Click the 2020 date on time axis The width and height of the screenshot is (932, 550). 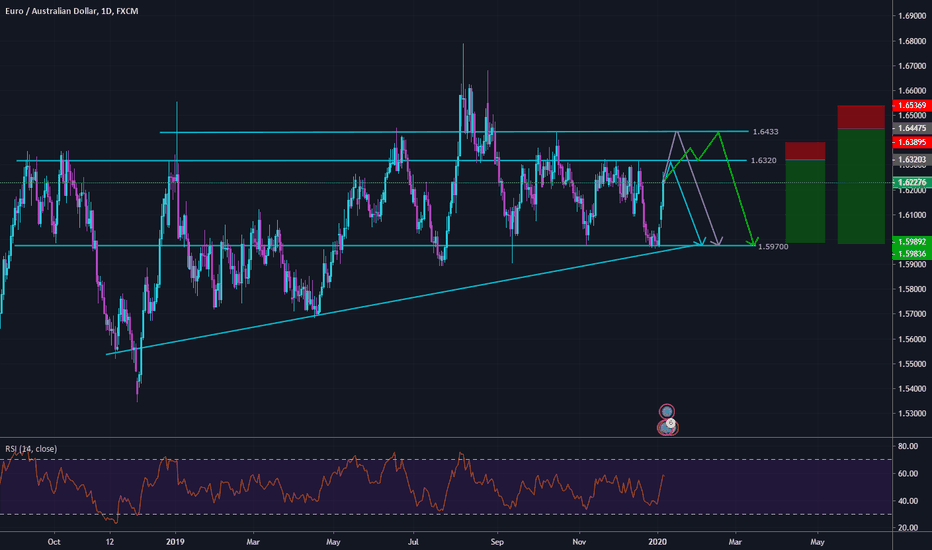(657, 542)
